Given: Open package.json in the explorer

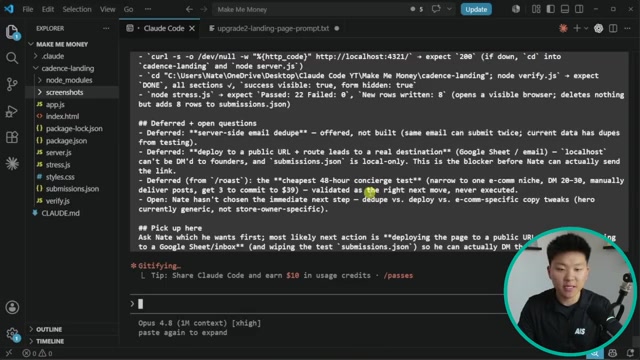Looking at the screenshot, I should [x=66, y=141].
